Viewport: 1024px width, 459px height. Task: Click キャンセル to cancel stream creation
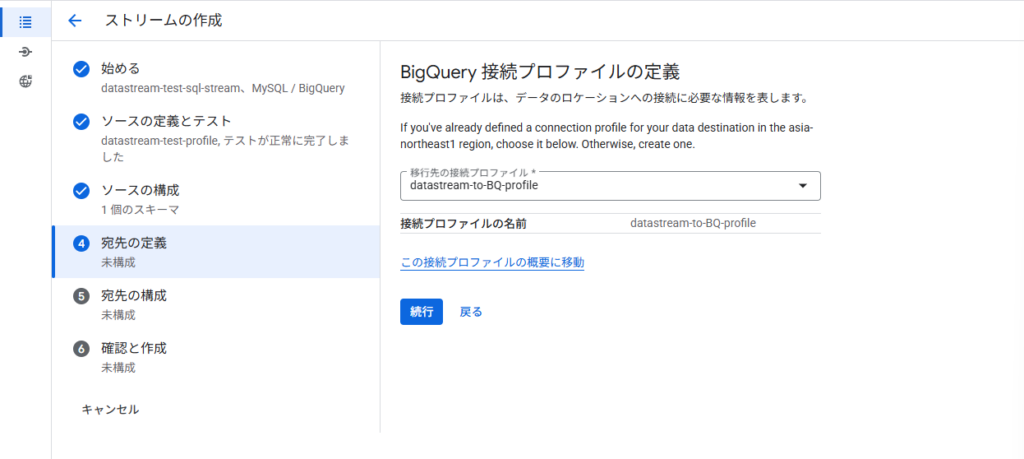pyautogui.click(x=110, y=409)
